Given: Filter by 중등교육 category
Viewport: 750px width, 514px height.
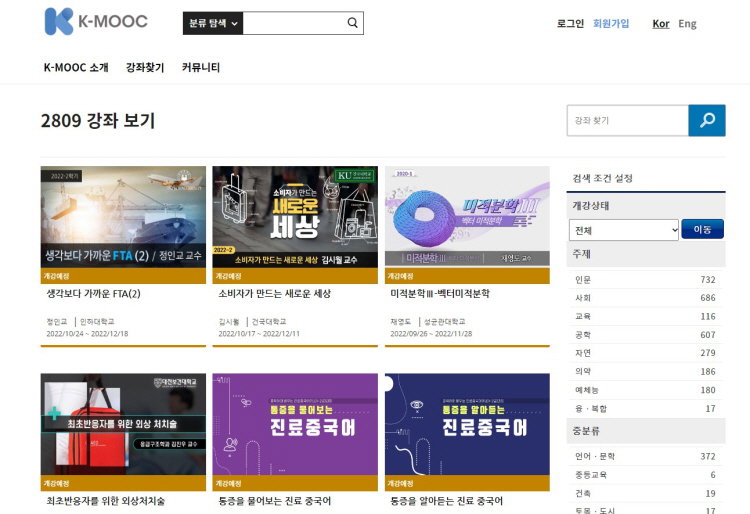Looking at the screenshot, I should pyautogui.click(x=645, y=475).
